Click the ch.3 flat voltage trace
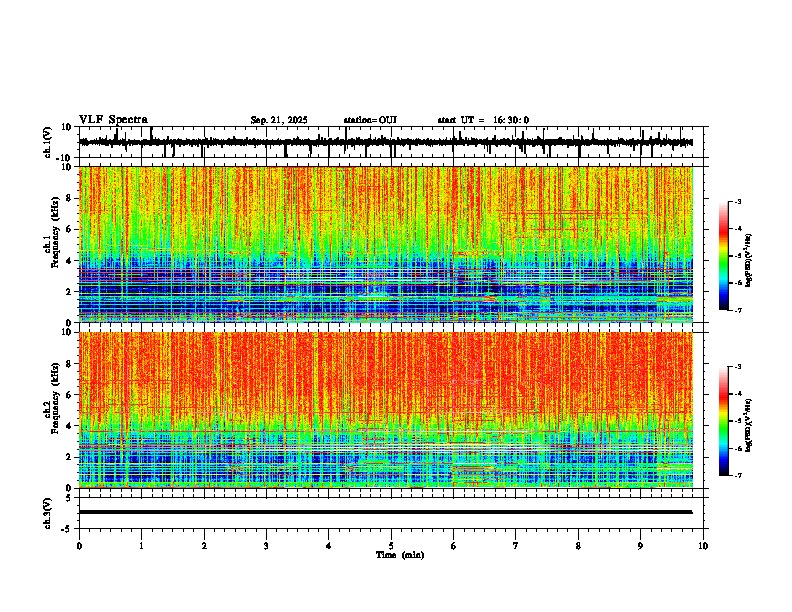Viewport: 792px width, 612px height. point(386,512)
